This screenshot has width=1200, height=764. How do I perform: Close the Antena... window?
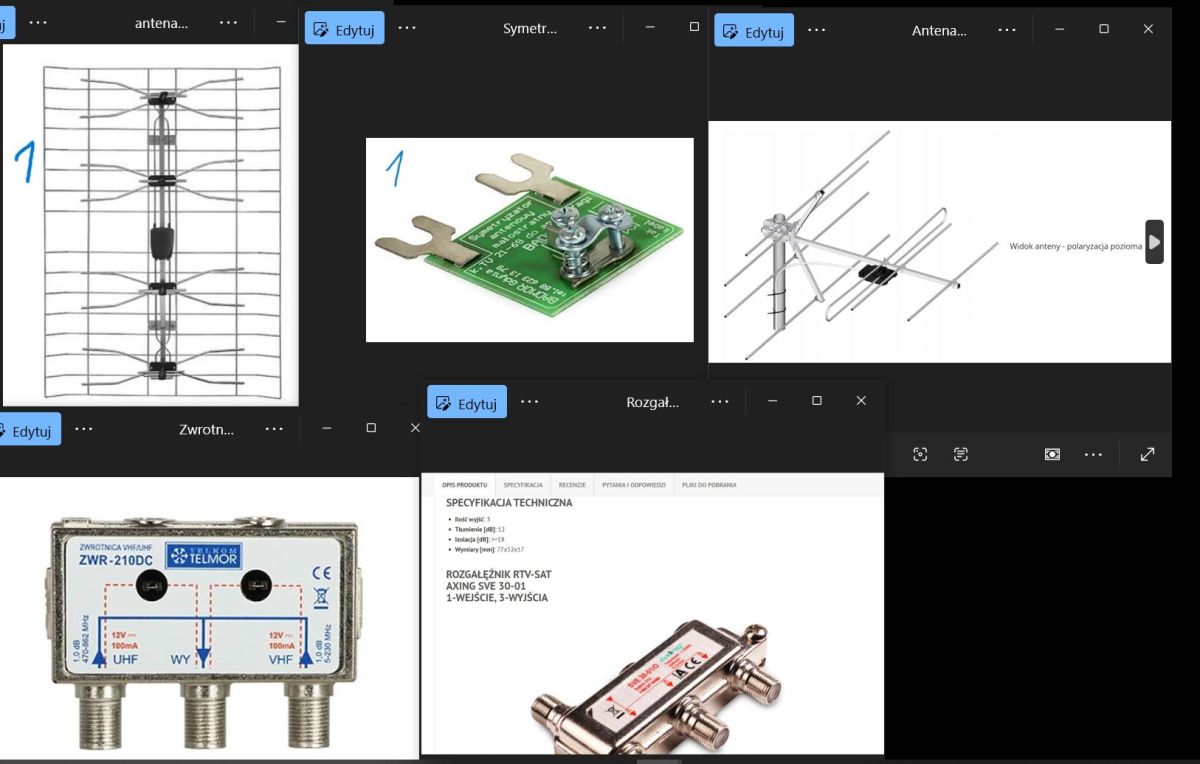click(1148, 29)
